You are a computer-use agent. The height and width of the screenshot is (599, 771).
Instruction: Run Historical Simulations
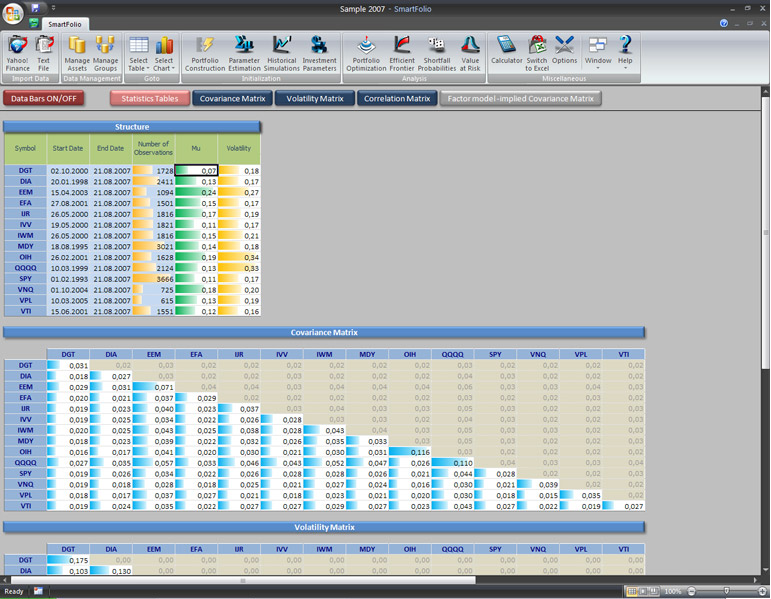(x=282, y=53)
